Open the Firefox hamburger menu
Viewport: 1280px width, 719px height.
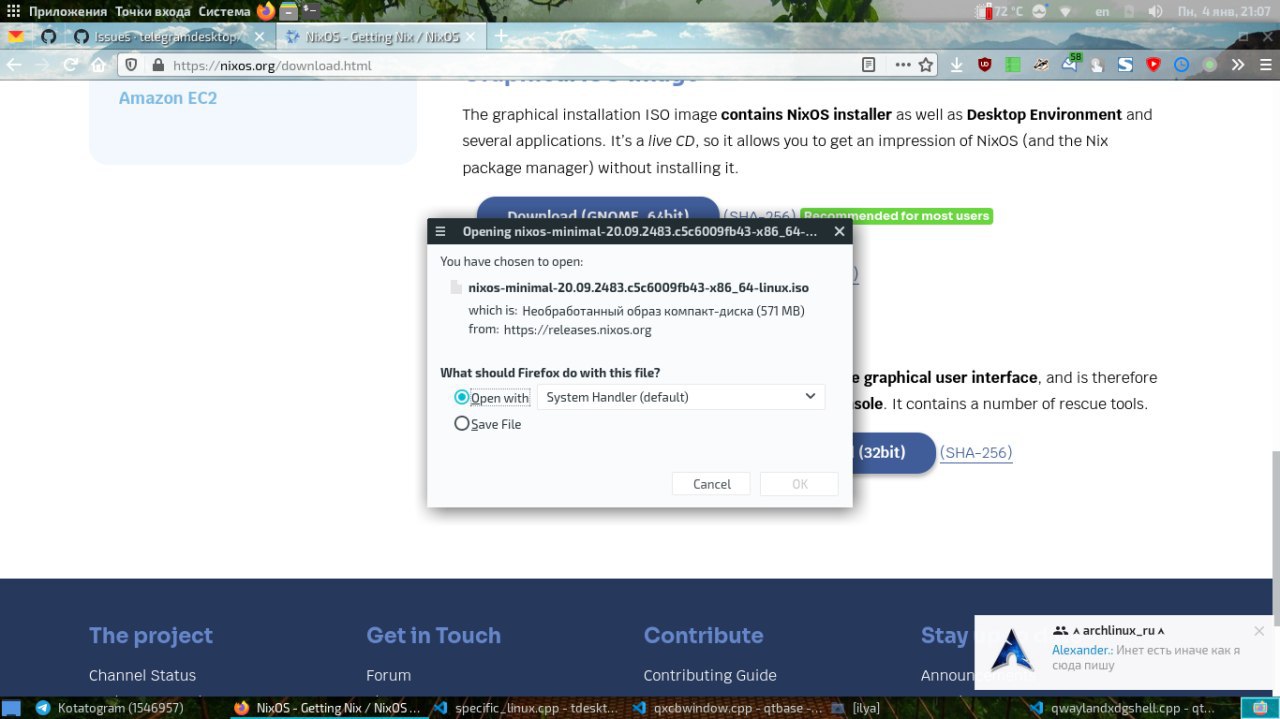click(1264, 64)
